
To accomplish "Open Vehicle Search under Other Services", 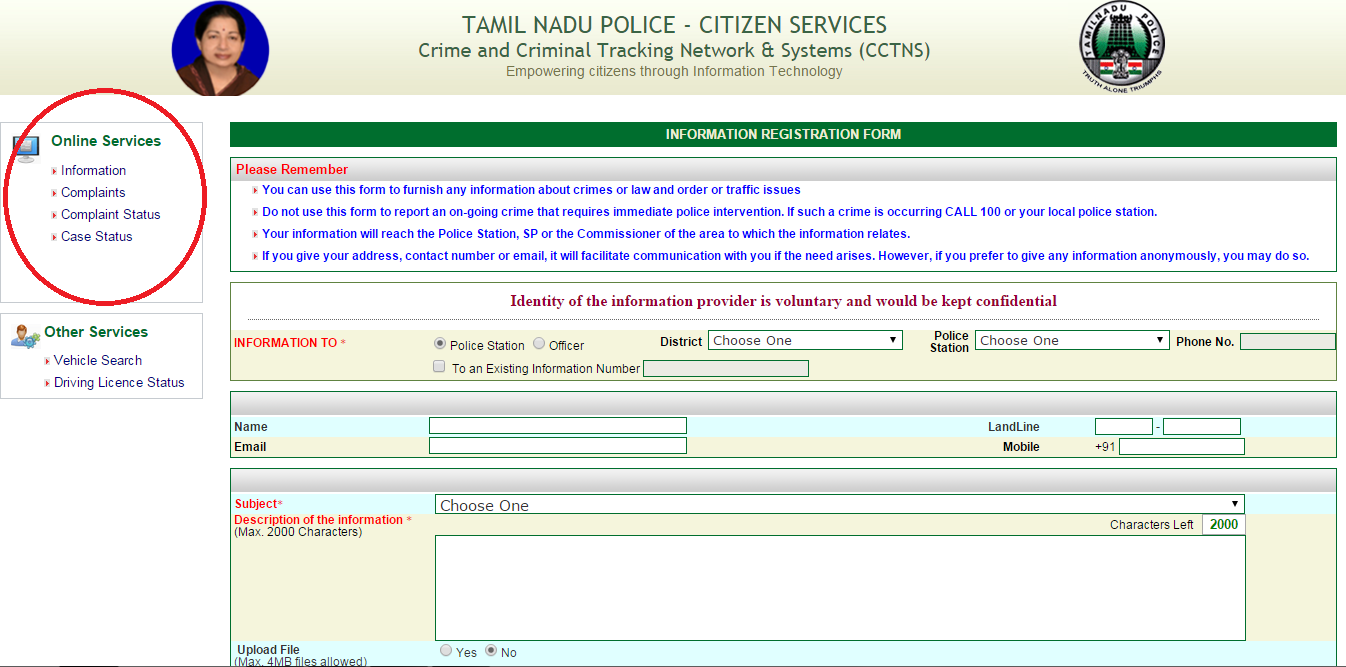I will (98, 360).
